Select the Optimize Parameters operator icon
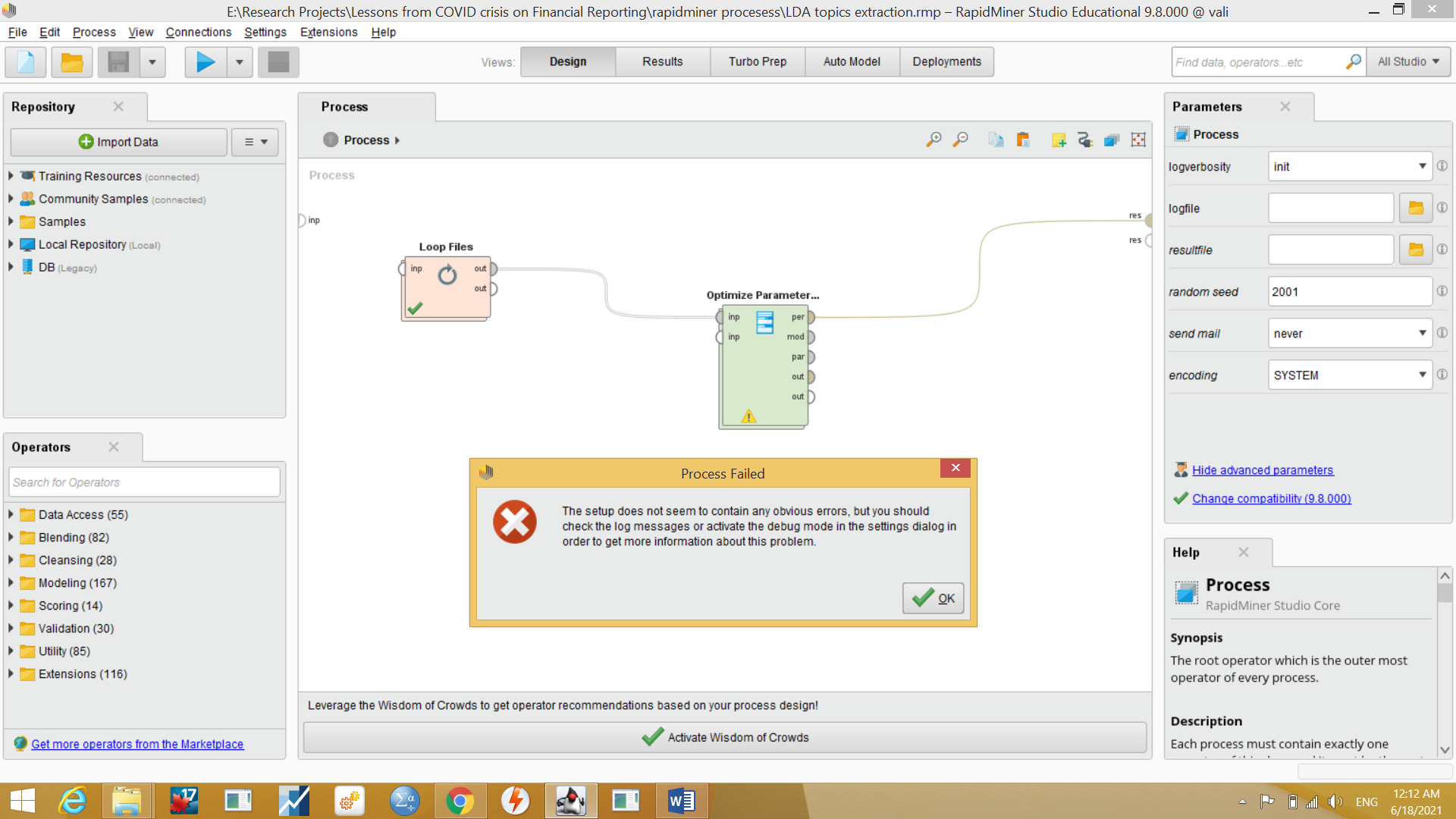This screenshot has height=819, width=1456. click(x=764, y=322)
